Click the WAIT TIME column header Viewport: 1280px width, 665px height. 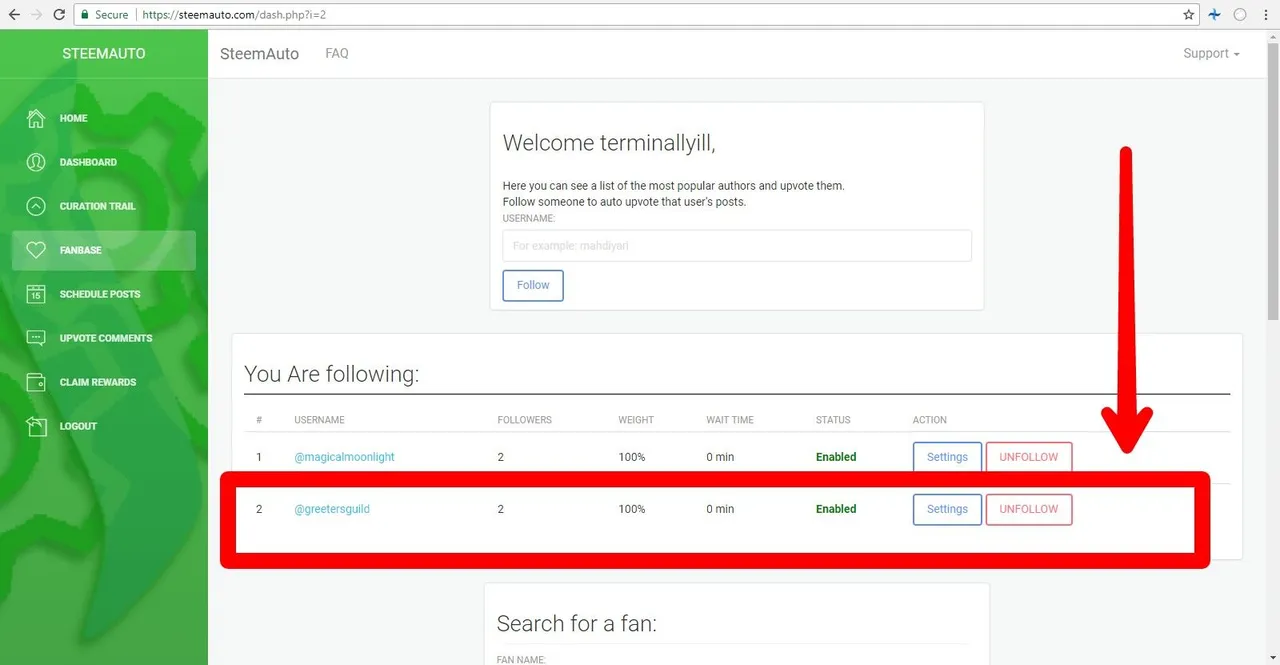[730, 420]
